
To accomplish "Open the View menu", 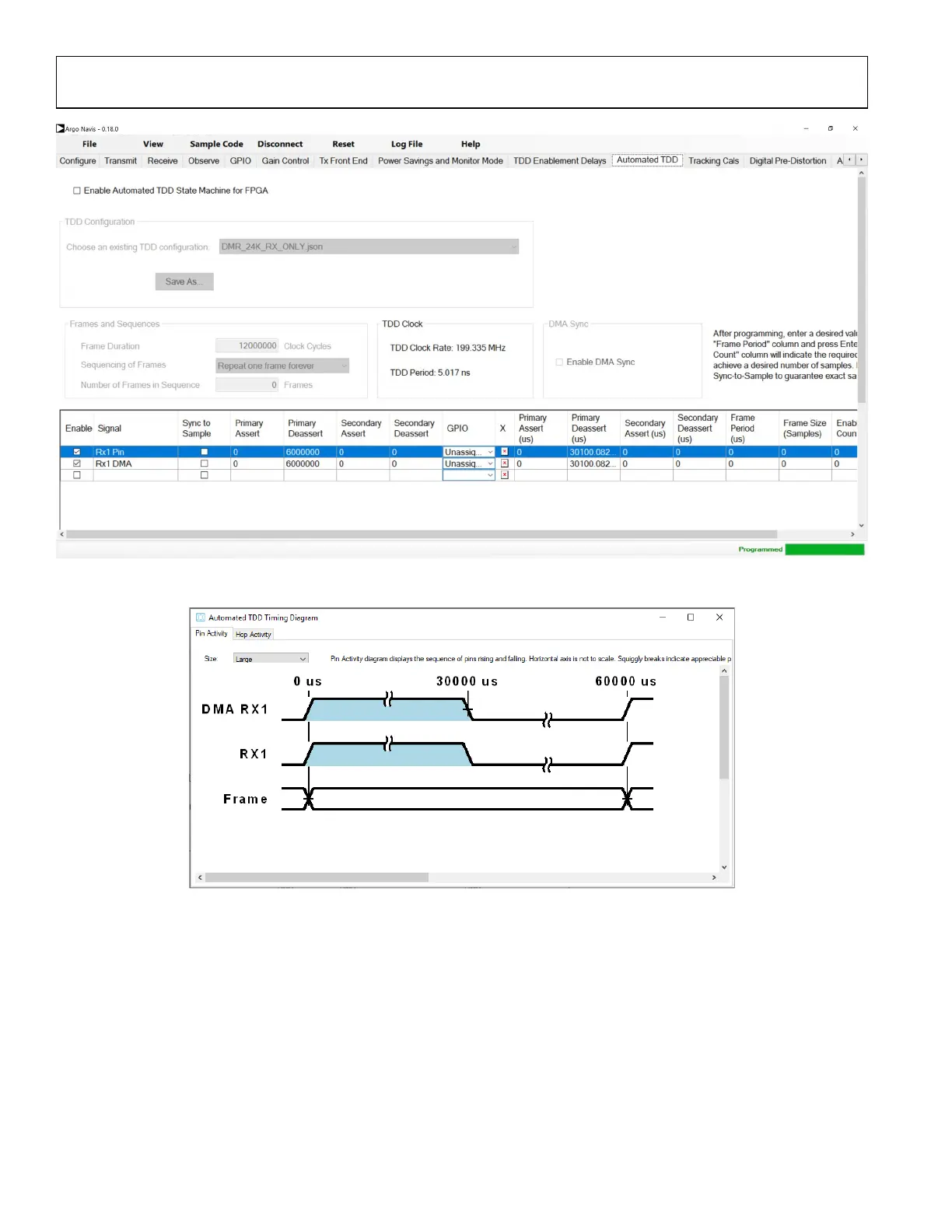I will (x=153, y=144).
